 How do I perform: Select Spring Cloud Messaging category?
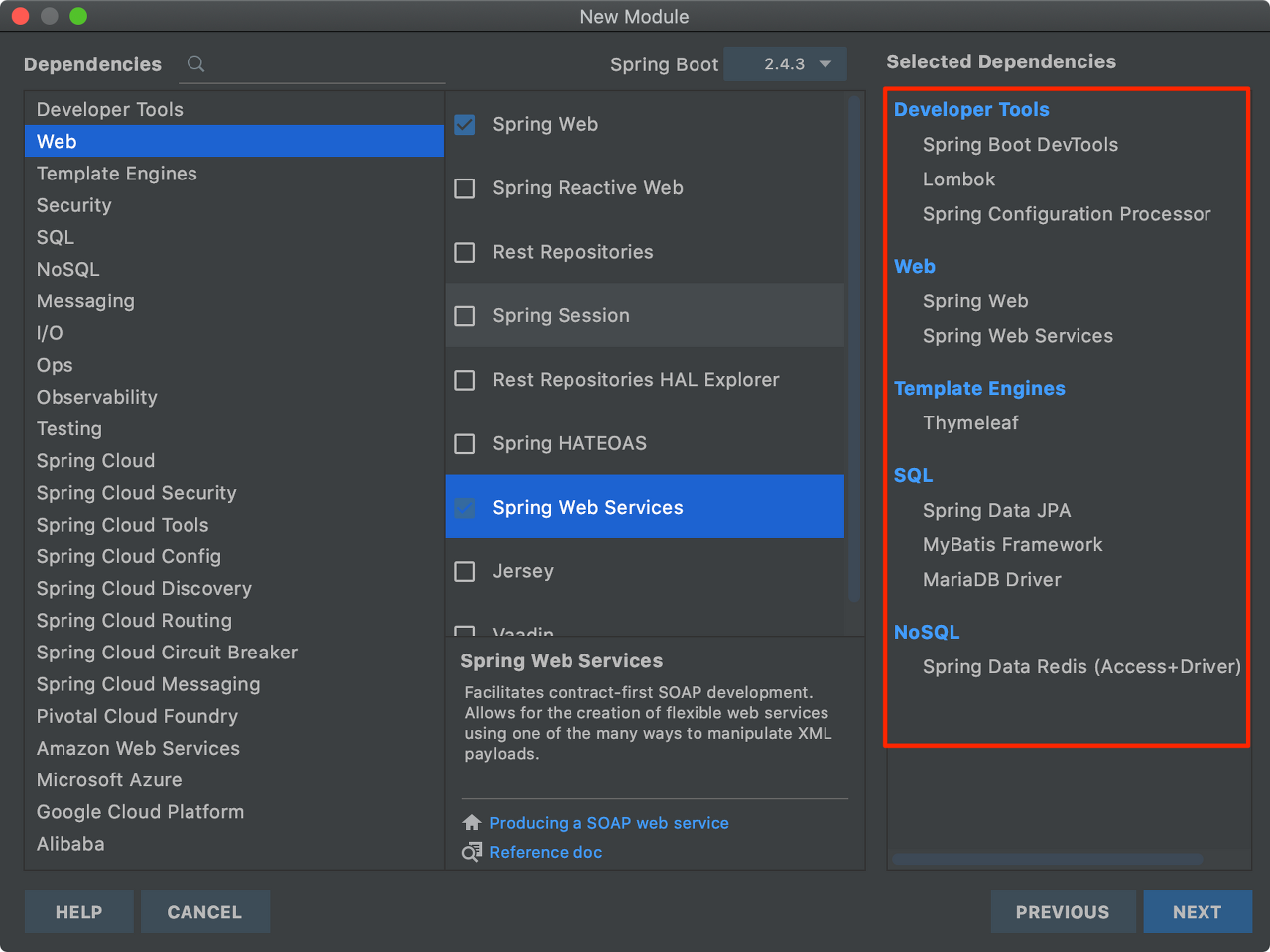click(x=234, y=684)
